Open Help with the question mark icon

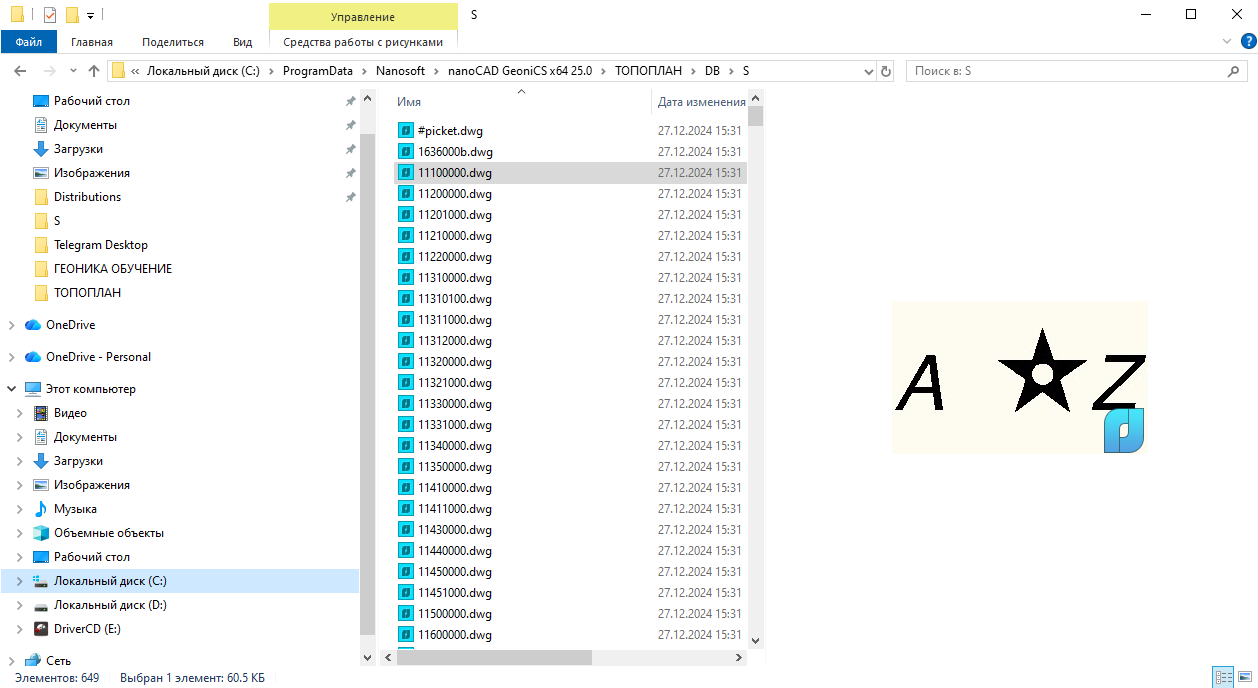click(x=1247, y=42)
